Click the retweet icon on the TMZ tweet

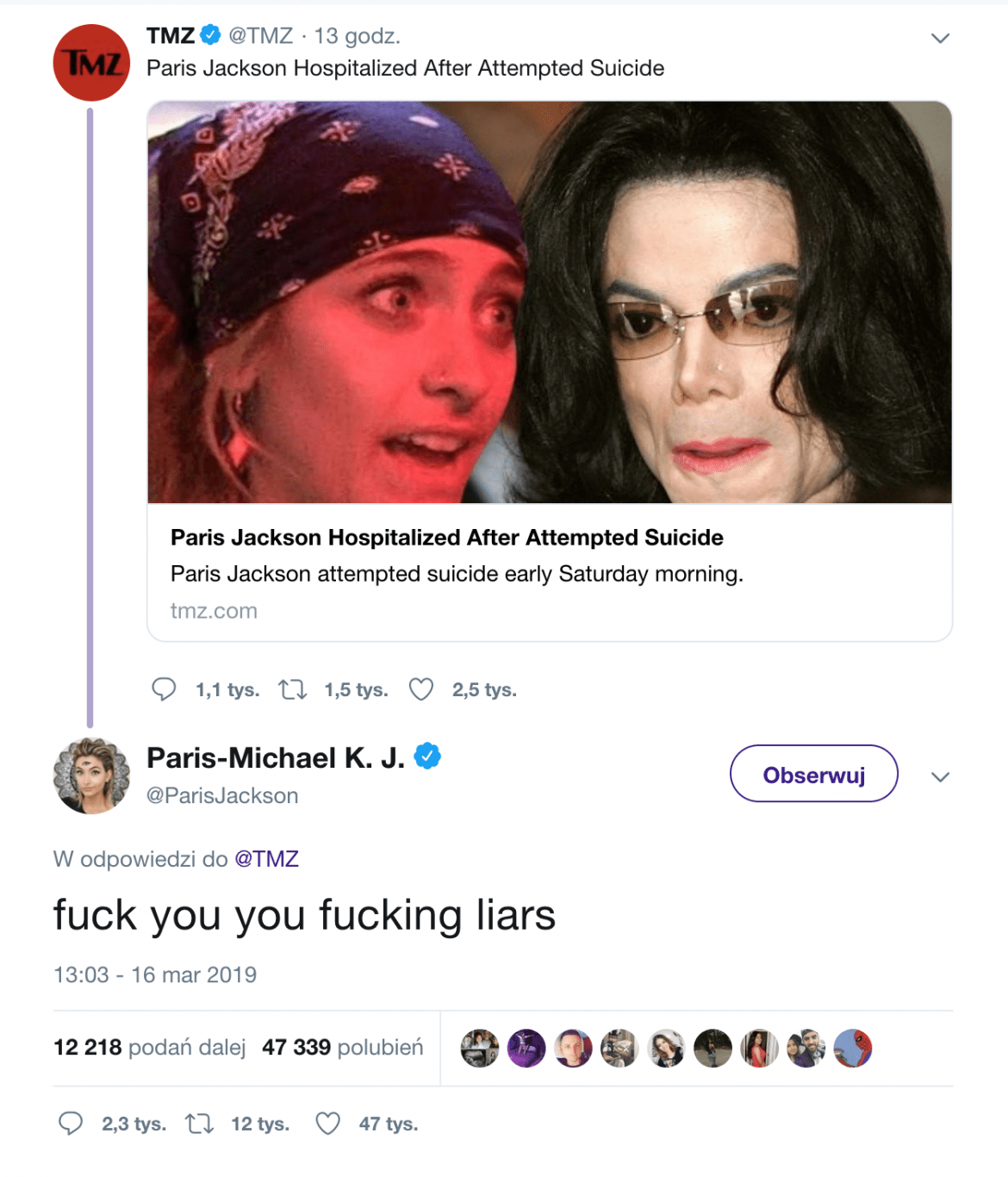tap(293, 689)
